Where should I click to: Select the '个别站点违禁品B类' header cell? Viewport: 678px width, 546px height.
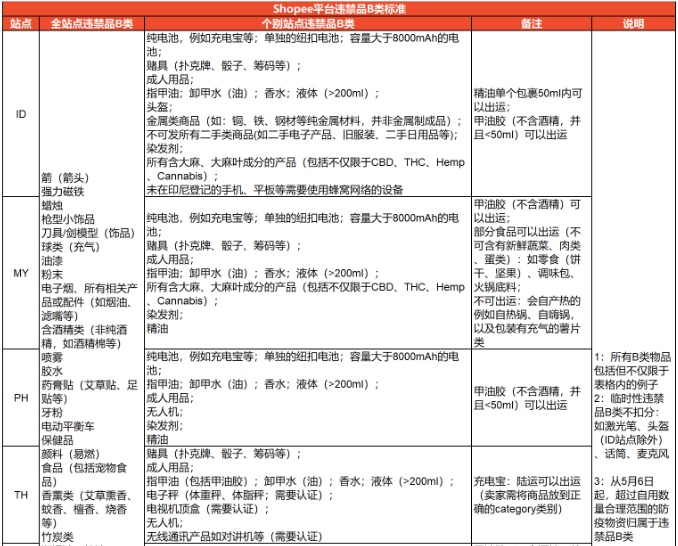pyautogui.click(x=308, y=23)
